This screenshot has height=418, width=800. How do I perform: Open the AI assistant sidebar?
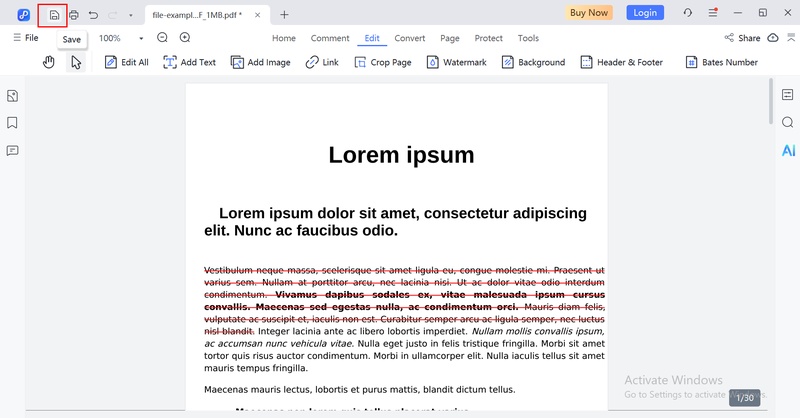click(788, 150)
